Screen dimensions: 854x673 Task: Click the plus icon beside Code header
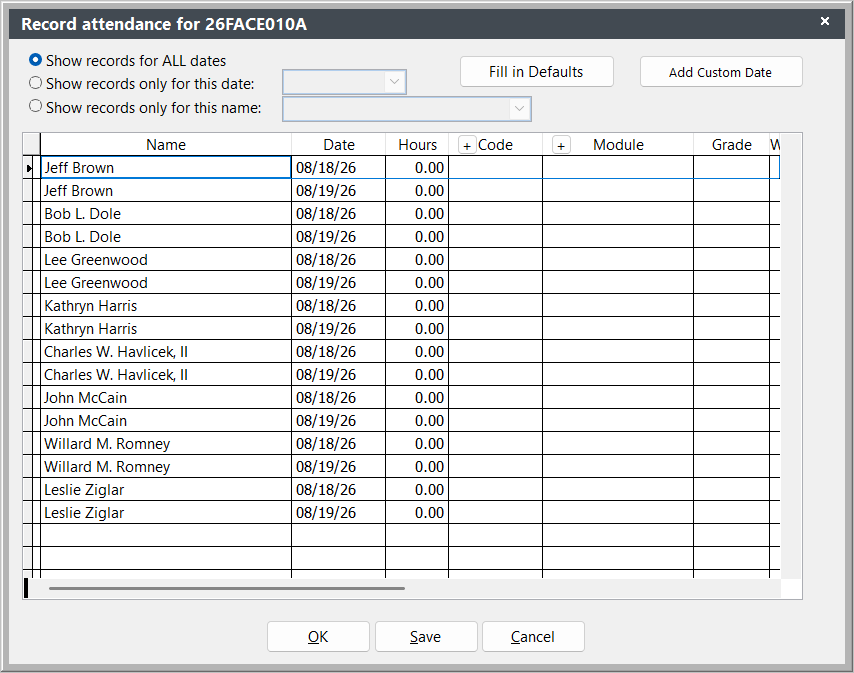coord(467,145)
